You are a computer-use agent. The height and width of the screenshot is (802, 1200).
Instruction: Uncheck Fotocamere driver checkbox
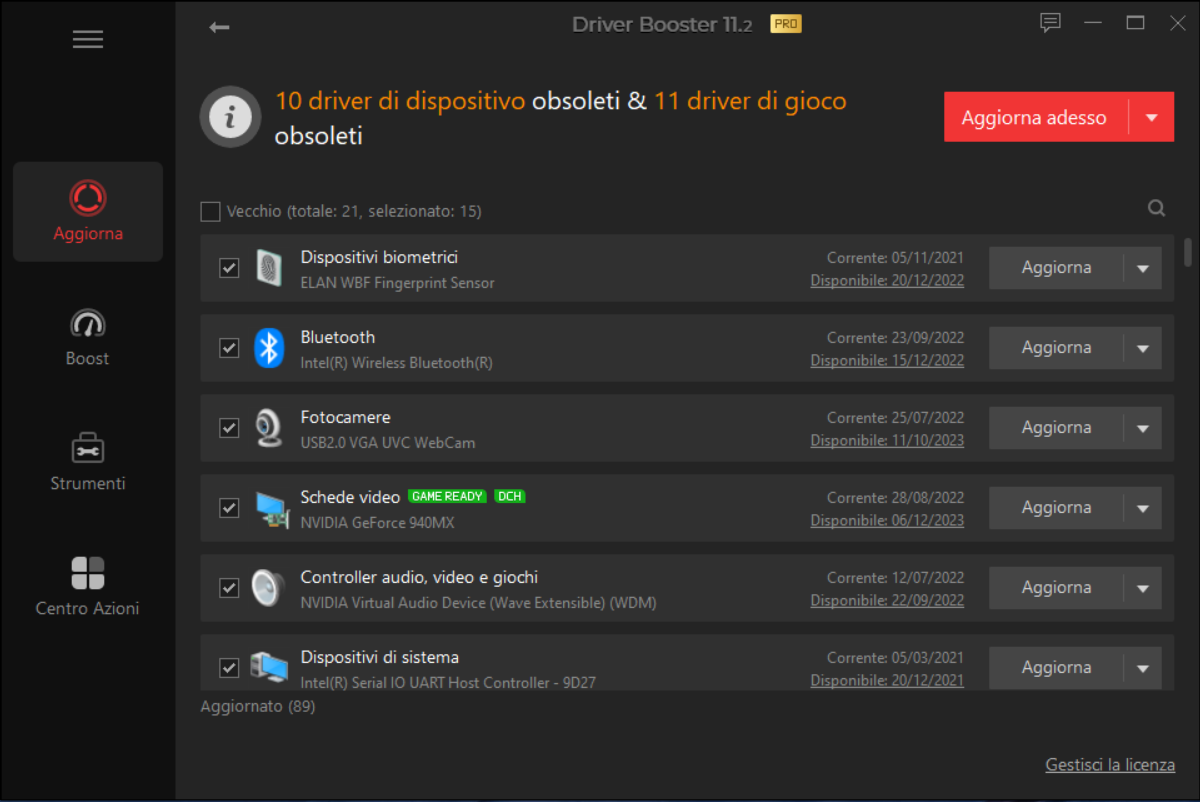pyautogui.click(x=229, y=428)
